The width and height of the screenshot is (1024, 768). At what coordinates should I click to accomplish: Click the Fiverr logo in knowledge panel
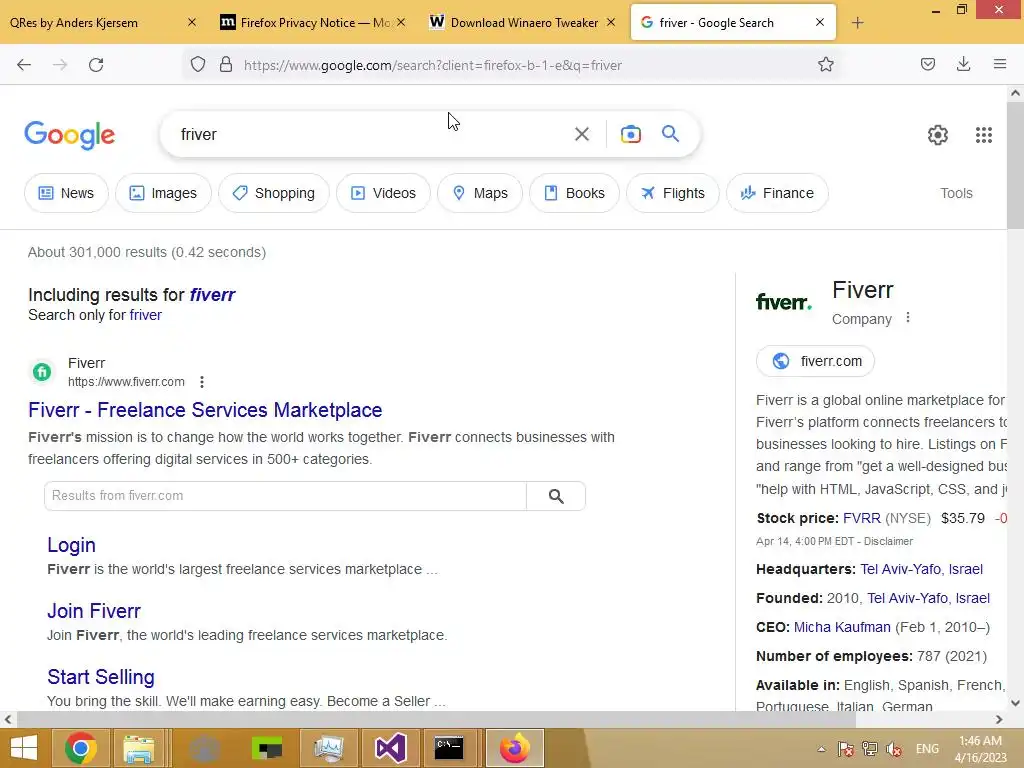pos(784,302)
